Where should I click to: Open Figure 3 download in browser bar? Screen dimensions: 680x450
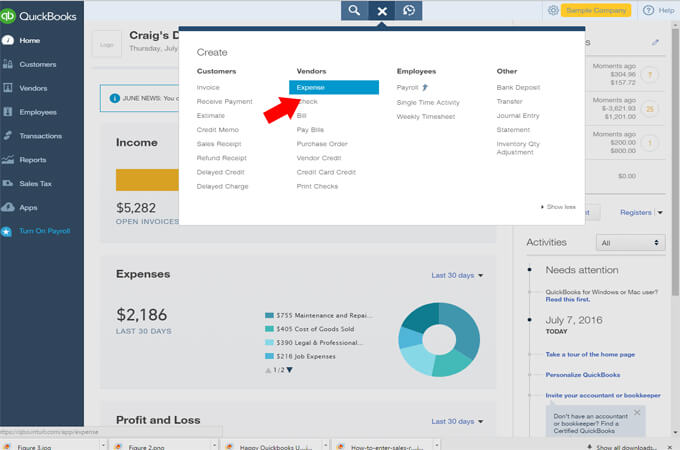(x=35, y=447)
